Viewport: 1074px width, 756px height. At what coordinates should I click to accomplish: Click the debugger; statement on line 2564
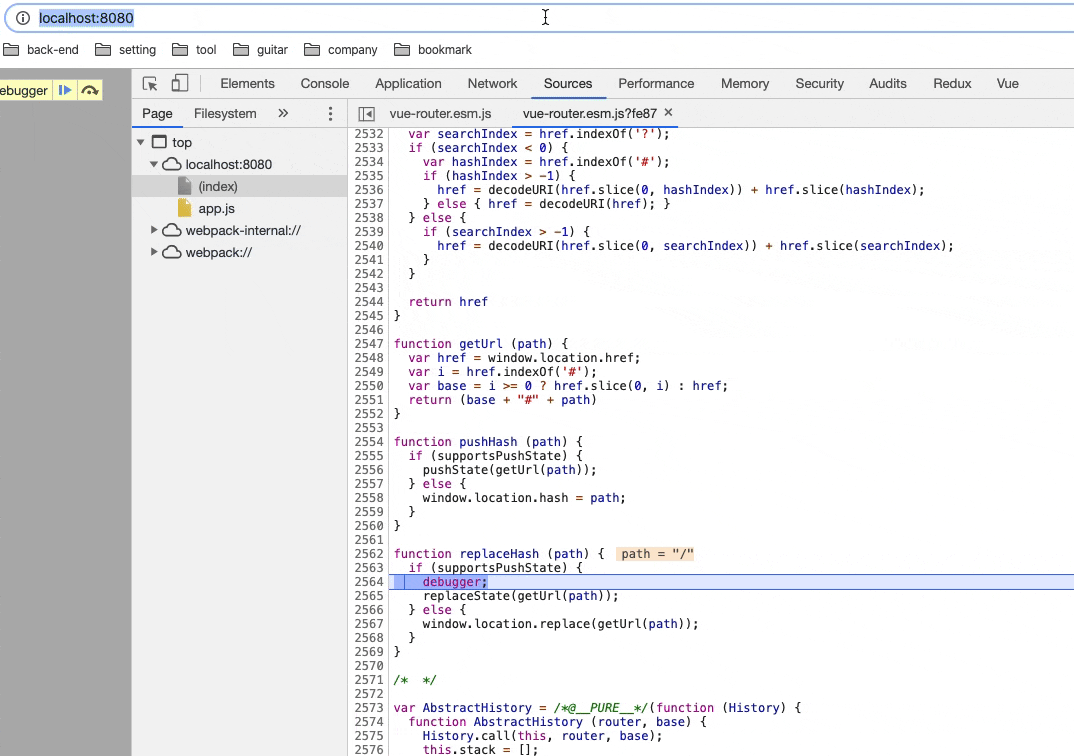pos(455,582)
